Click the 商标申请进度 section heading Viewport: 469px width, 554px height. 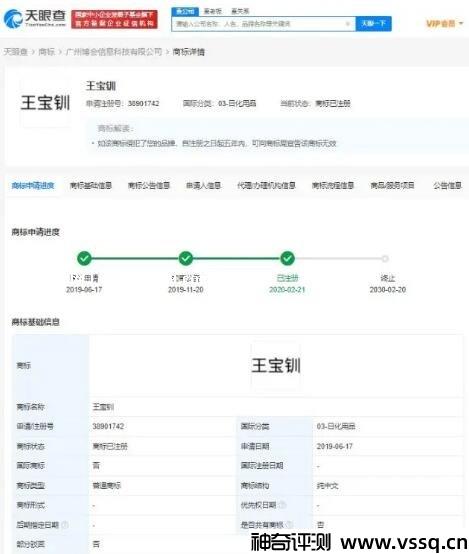35,232
